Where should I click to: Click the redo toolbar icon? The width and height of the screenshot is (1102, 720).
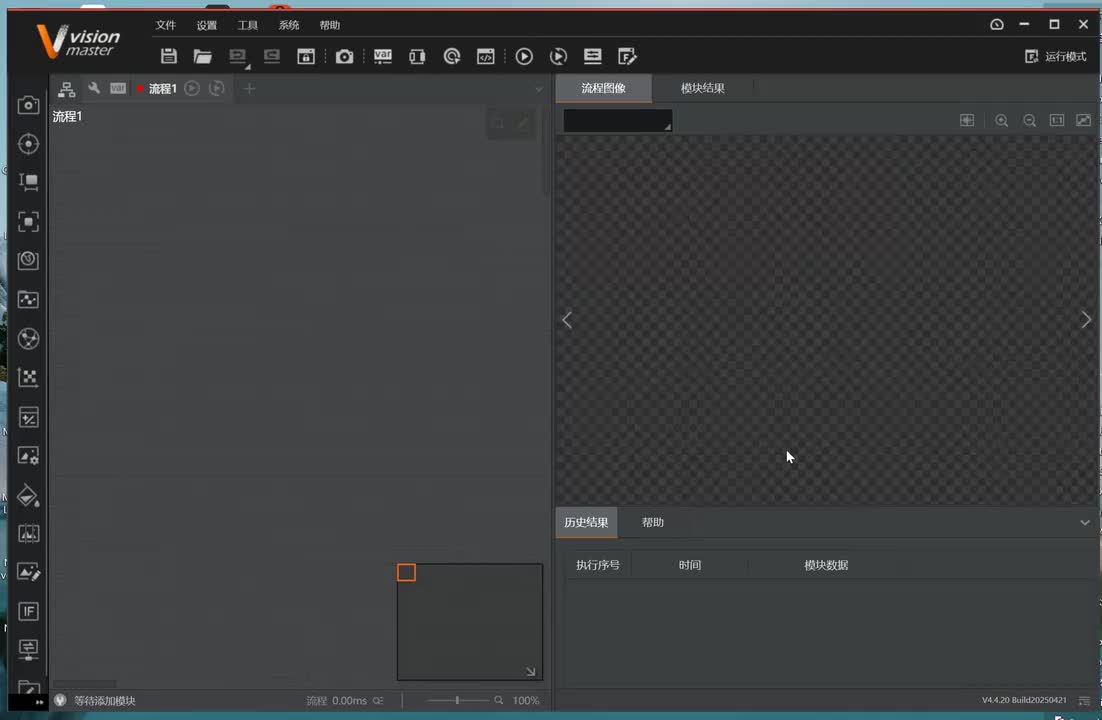pyautogui.click(x=271, y=56)
